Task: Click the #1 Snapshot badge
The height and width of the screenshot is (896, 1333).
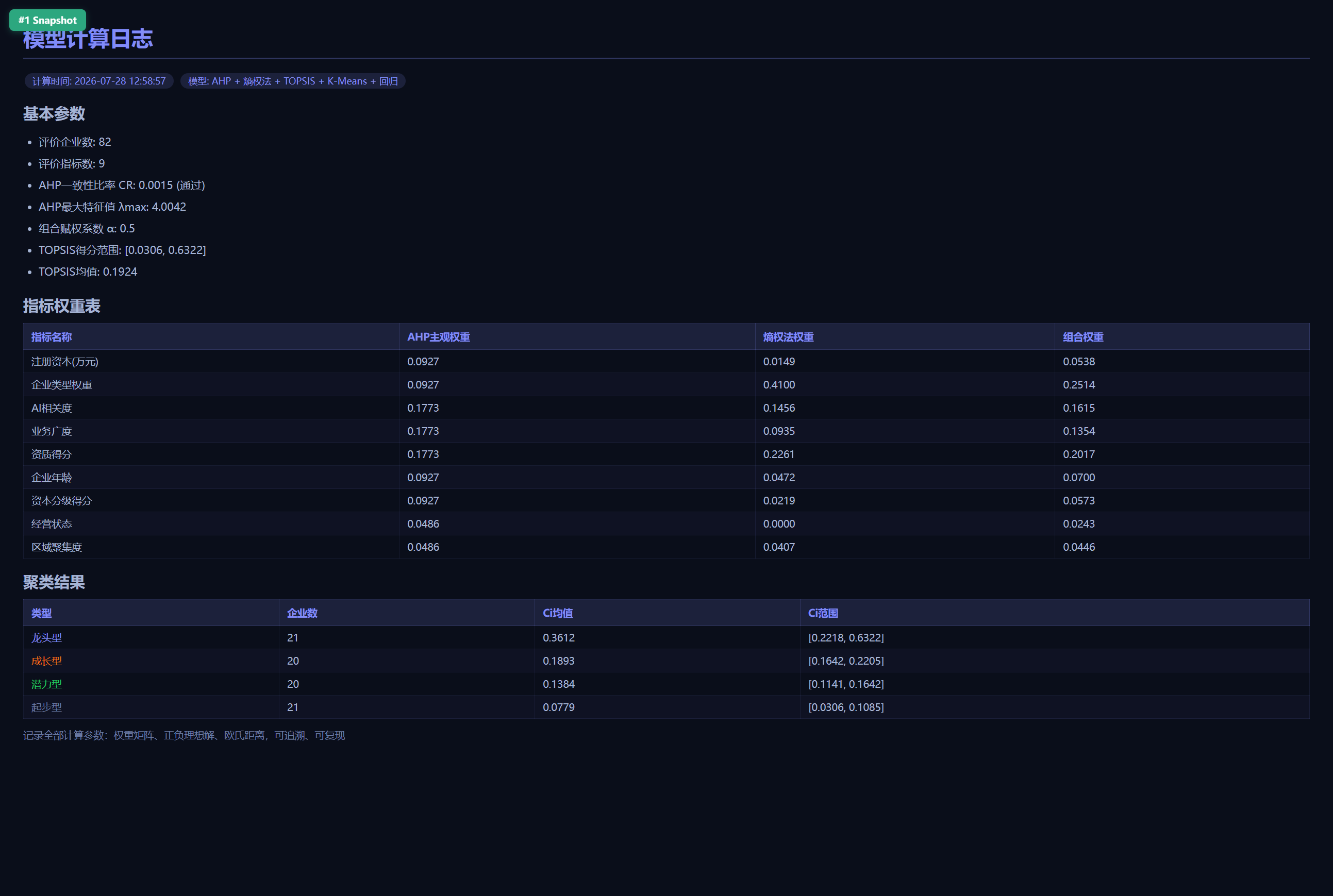Action: pyautogui.click(x=47, y=20)
